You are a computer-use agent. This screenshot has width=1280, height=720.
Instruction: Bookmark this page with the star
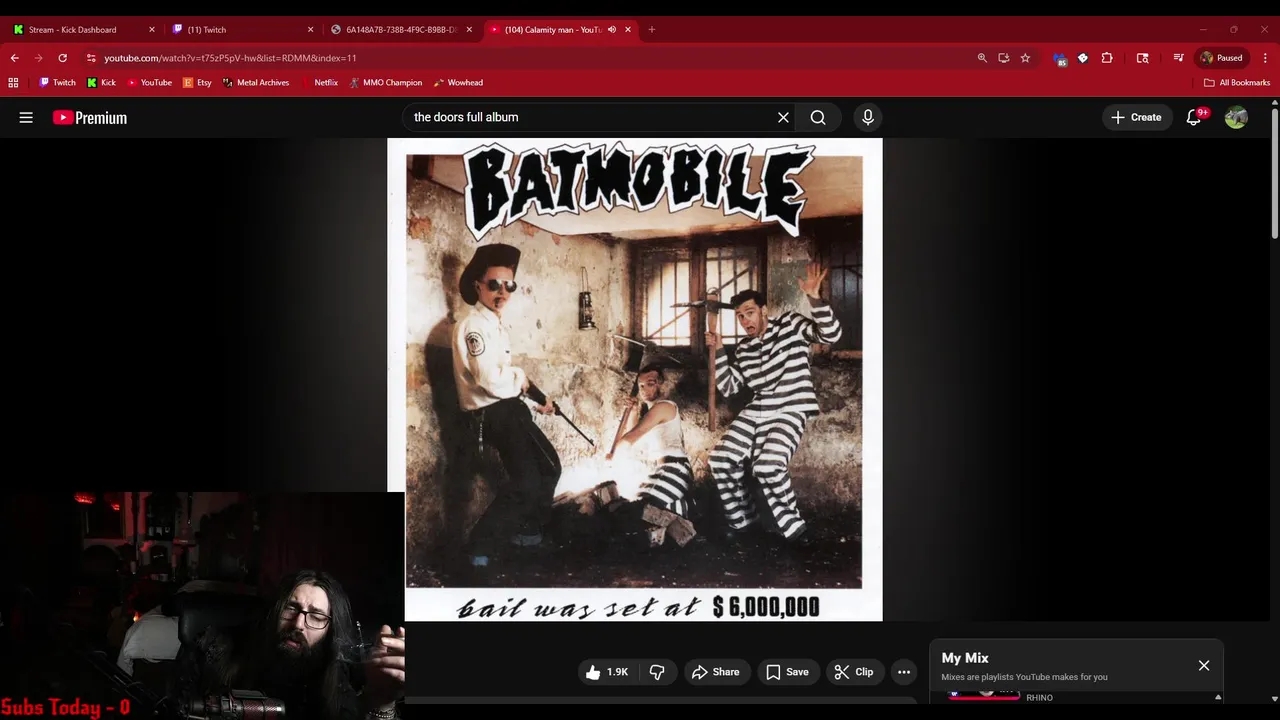click(1025, 58)
